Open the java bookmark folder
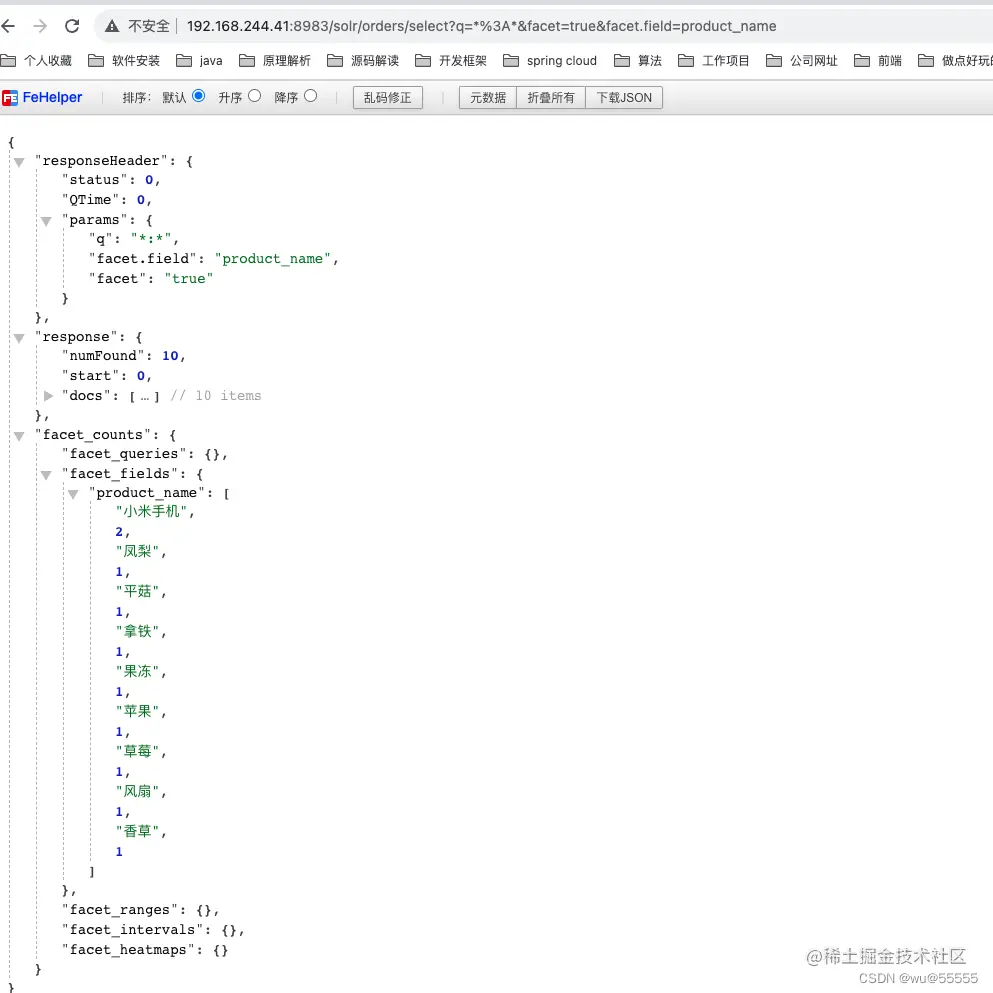This screenshot has height=993, width=993. [x=199, y=61]
